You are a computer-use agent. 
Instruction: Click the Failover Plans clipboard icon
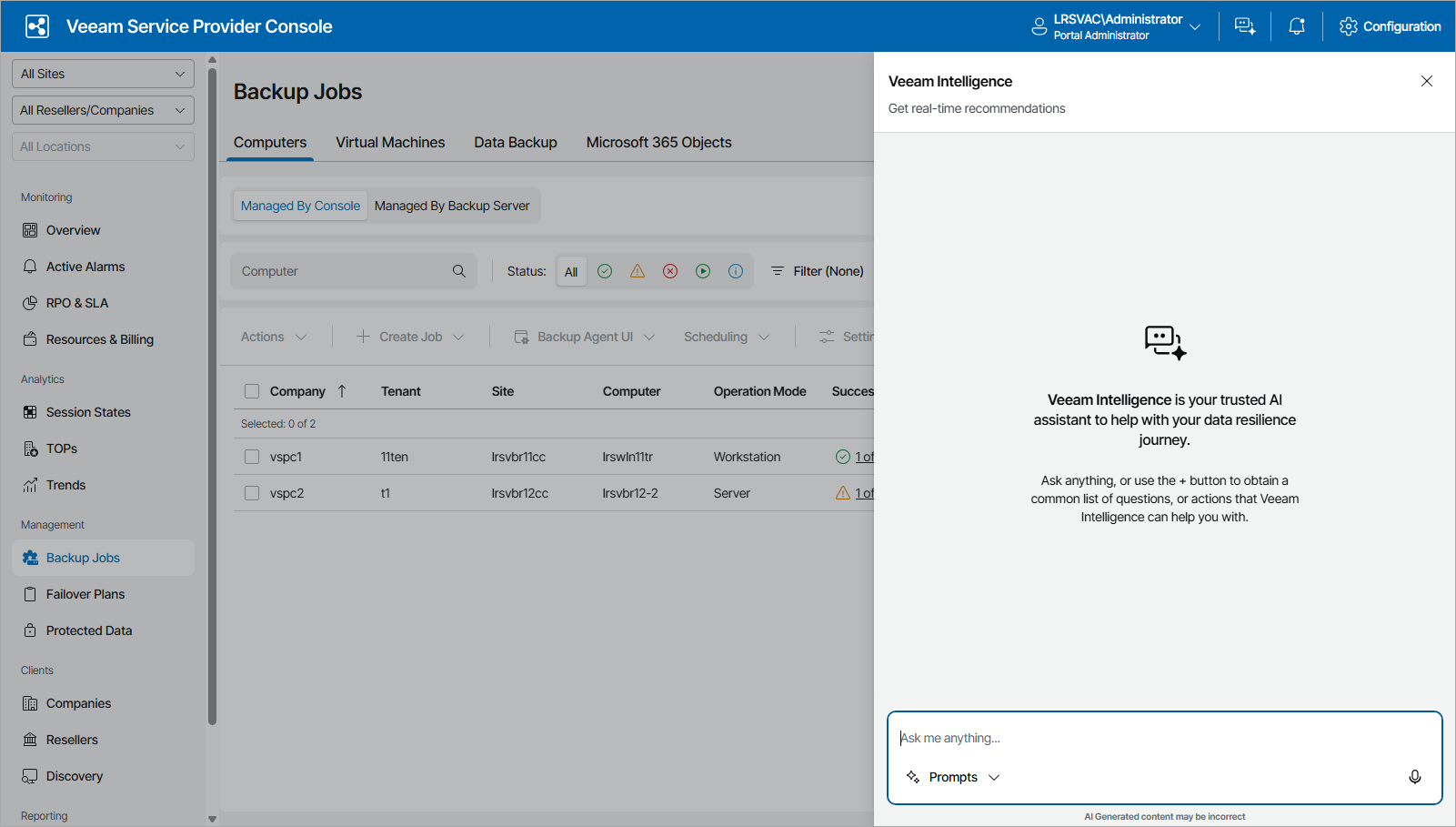(x=30, y=594)
